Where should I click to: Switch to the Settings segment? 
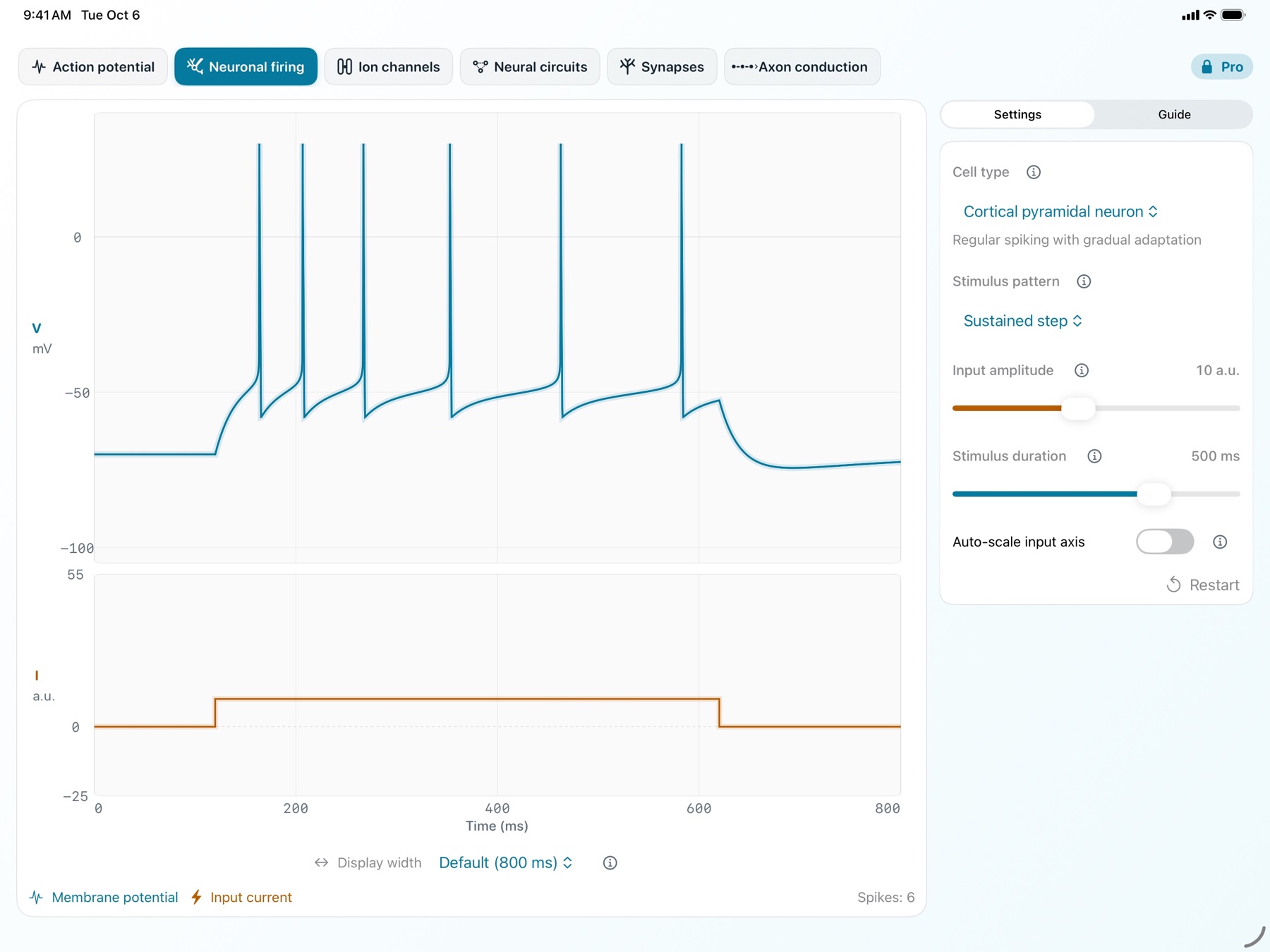click(1017, 114)
